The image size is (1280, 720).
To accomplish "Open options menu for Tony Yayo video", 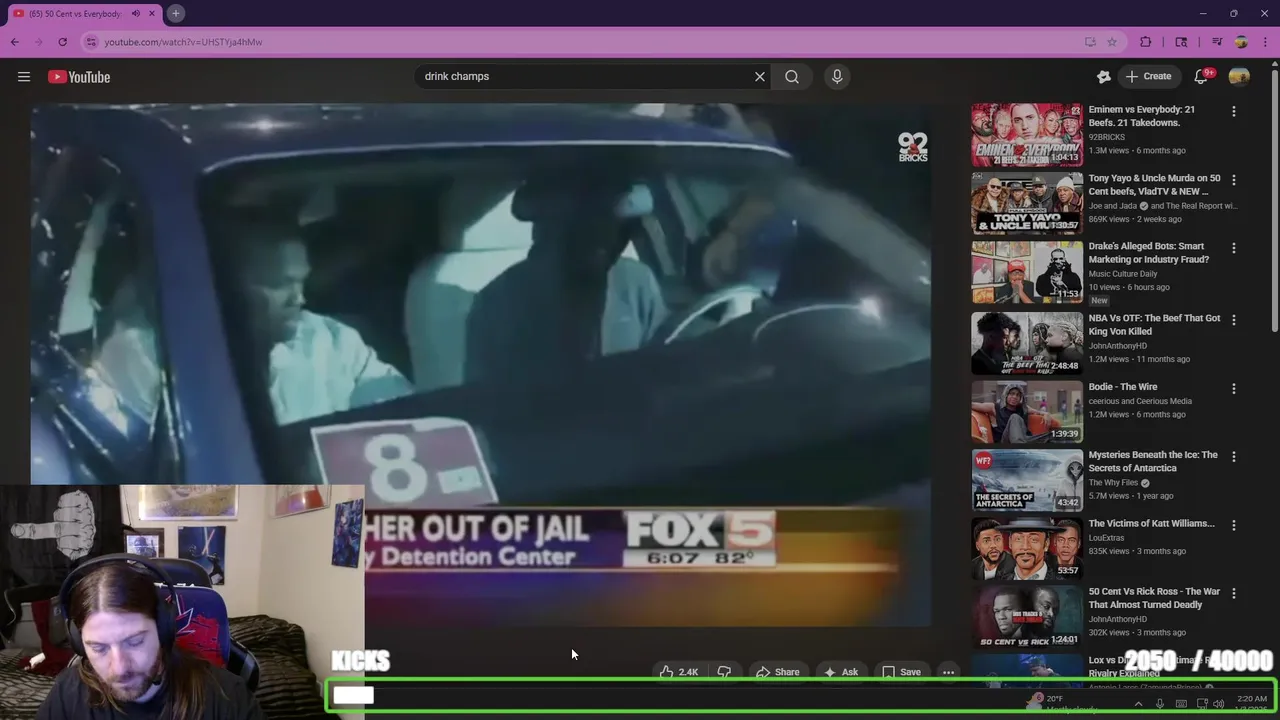I will click(1234, 180).
